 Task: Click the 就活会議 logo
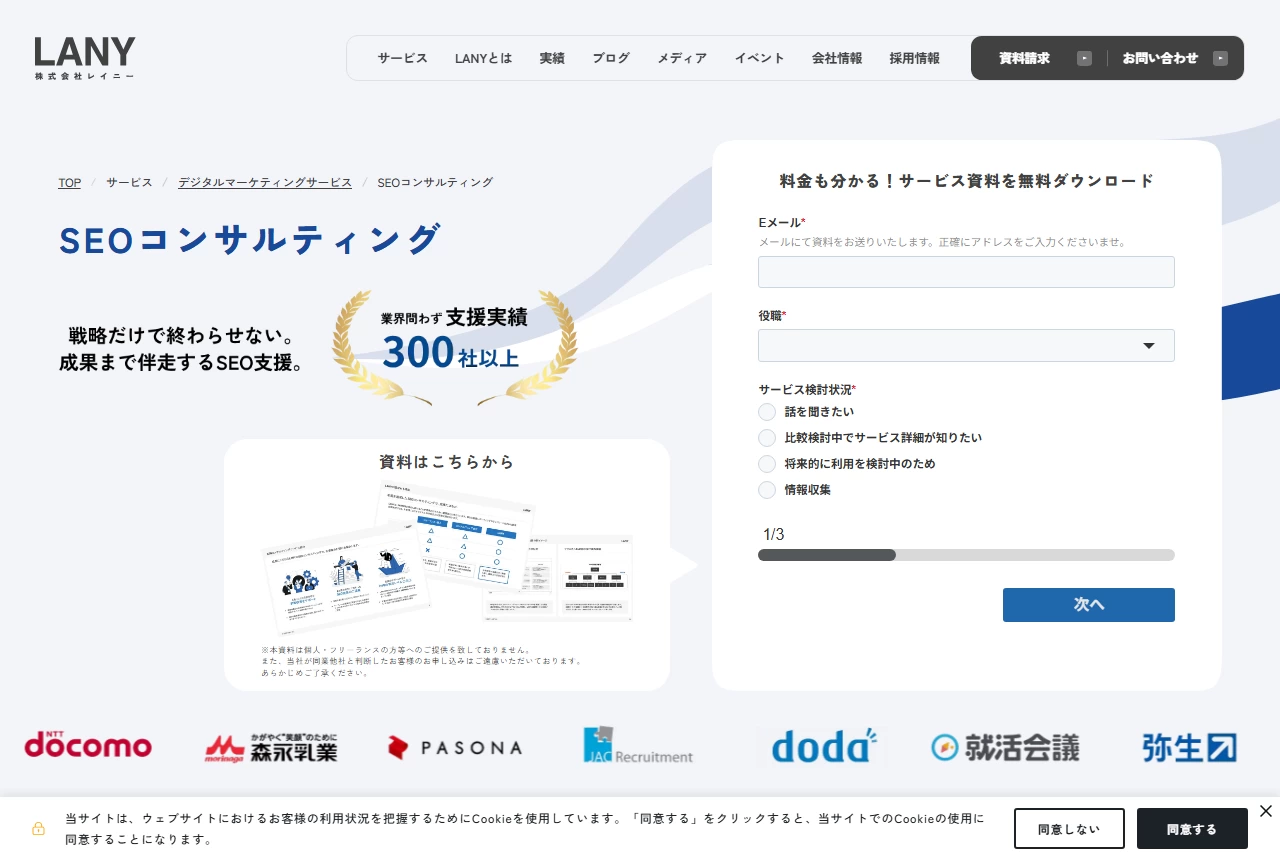(x=1005, y=747)
